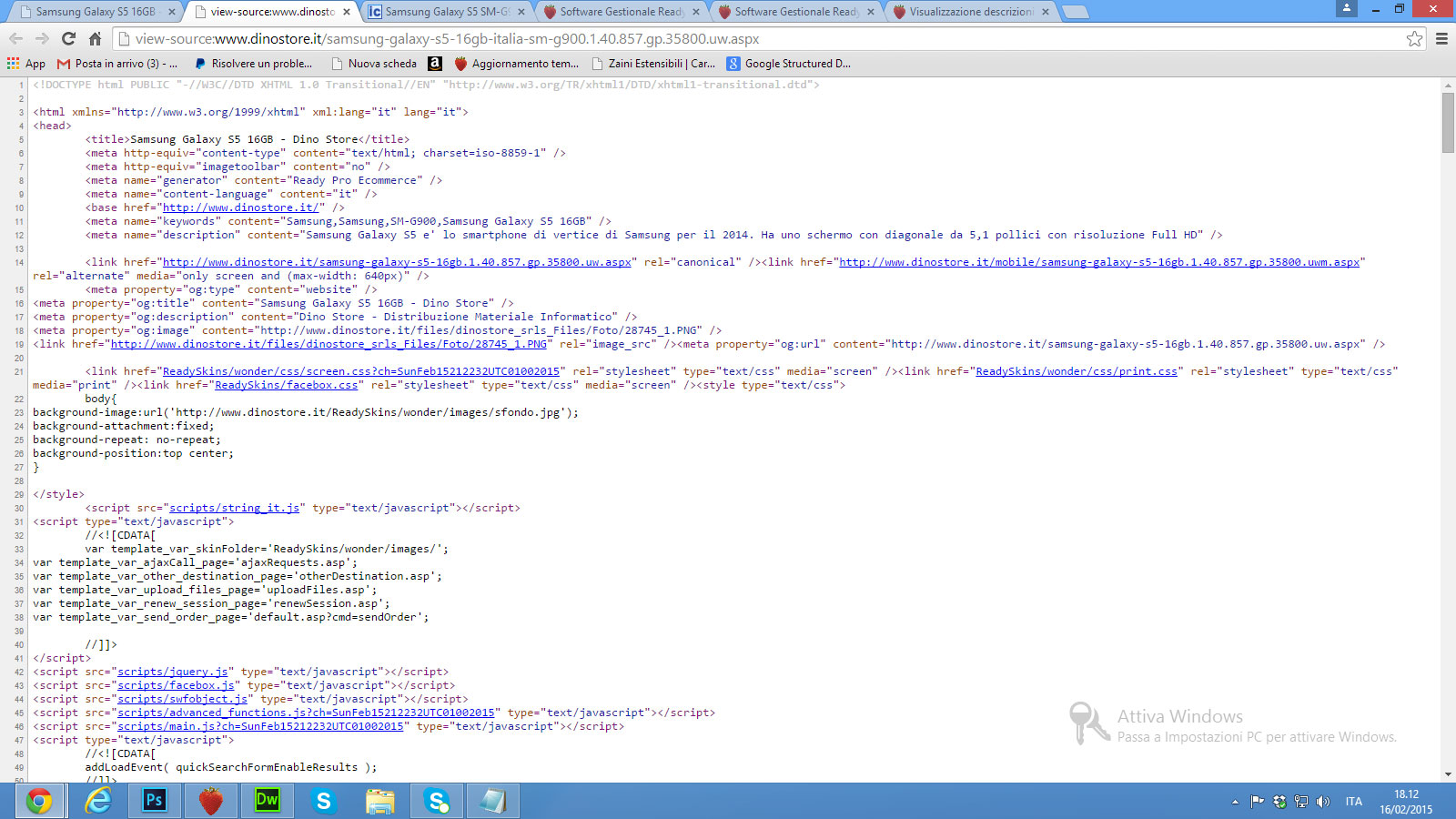1456x819 pixels.
Task: Open the first Software Gestionale Ready tab
Action: 622,12
